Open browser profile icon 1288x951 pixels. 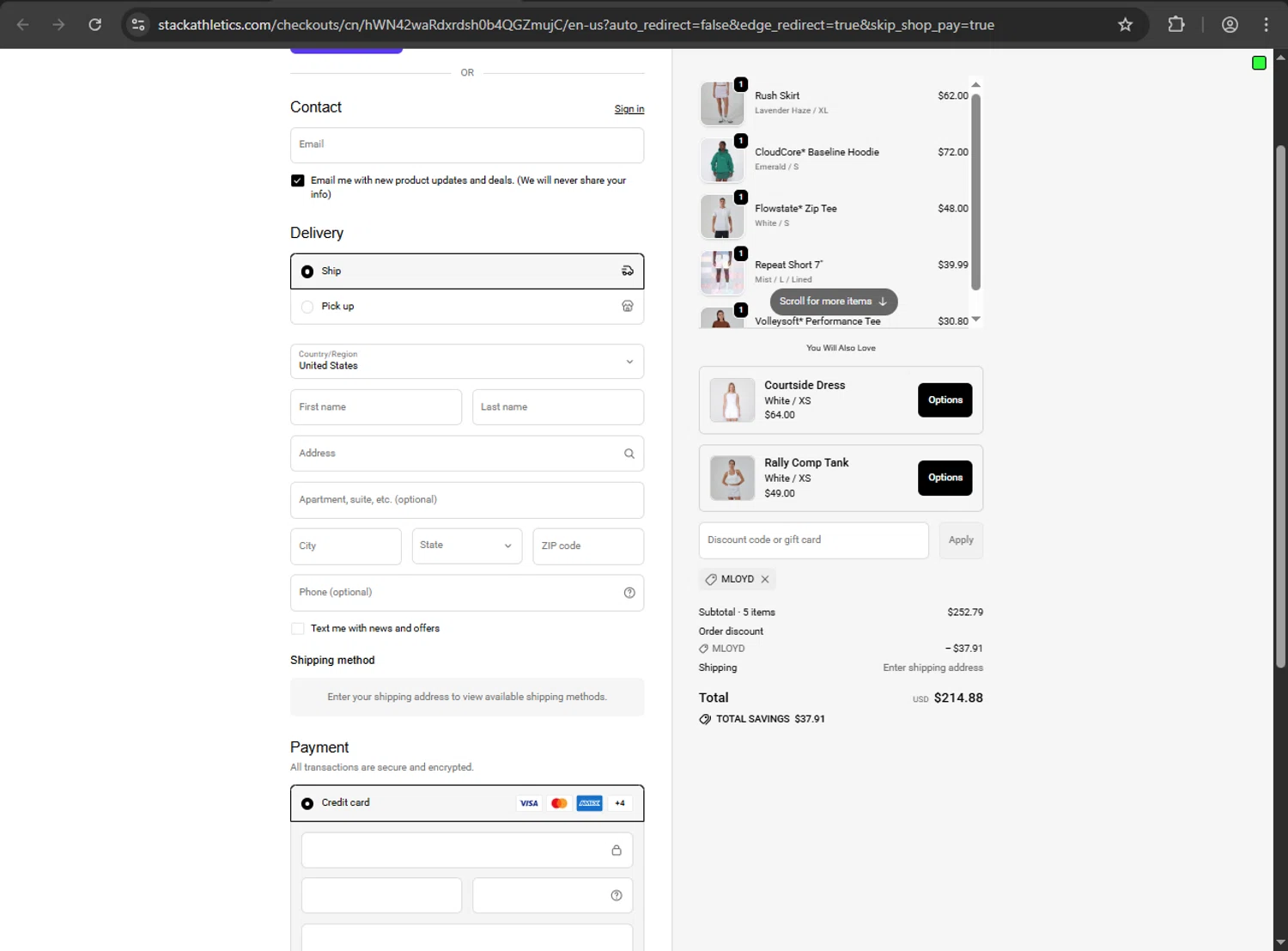click(1230, 25)
